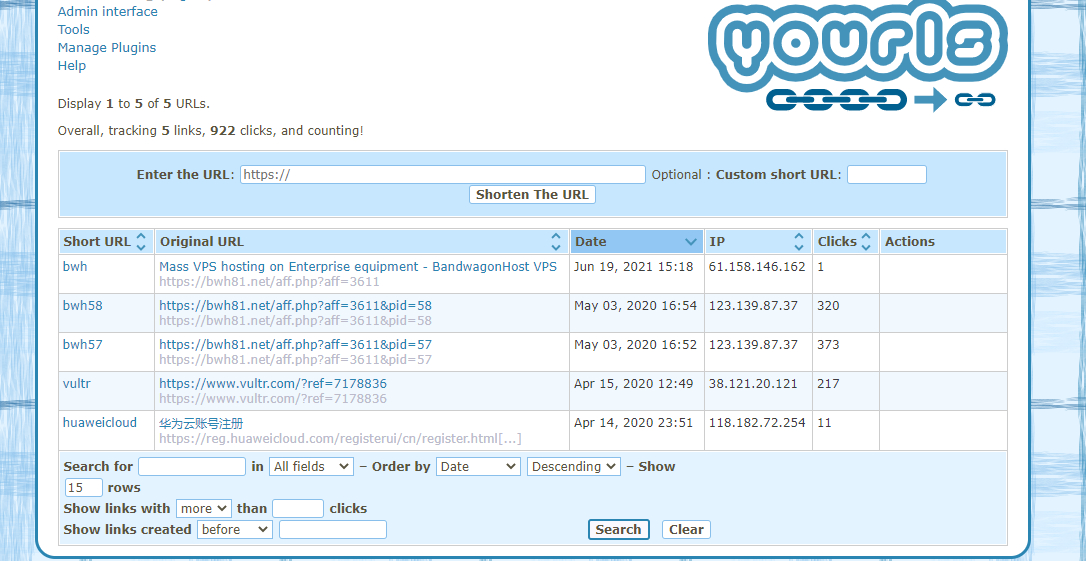Open Manage Plugins page

pyautogui.click(x=107, y=48)
